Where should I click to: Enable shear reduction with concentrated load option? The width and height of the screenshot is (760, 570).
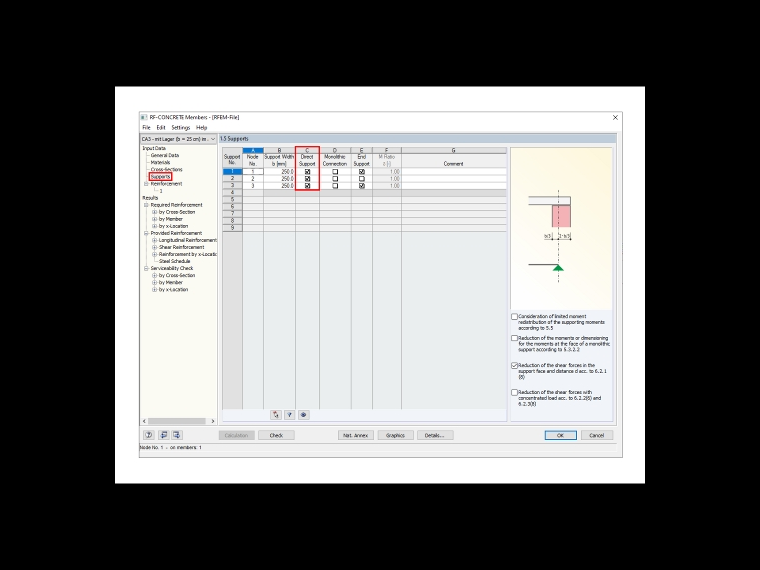point(515,393)
